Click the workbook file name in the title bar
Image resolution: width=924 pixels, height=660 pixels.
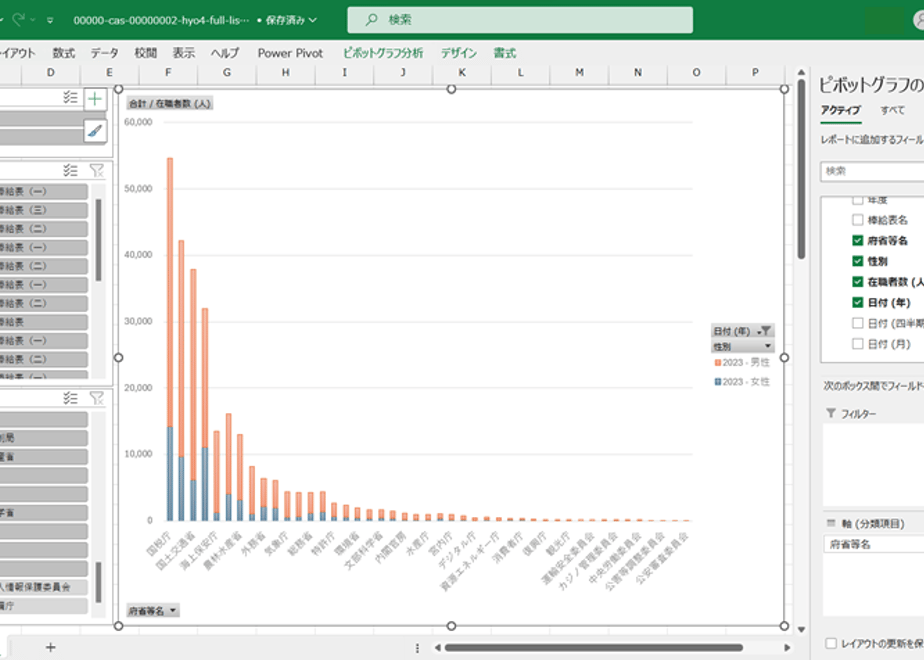click(x=161, y=20)
